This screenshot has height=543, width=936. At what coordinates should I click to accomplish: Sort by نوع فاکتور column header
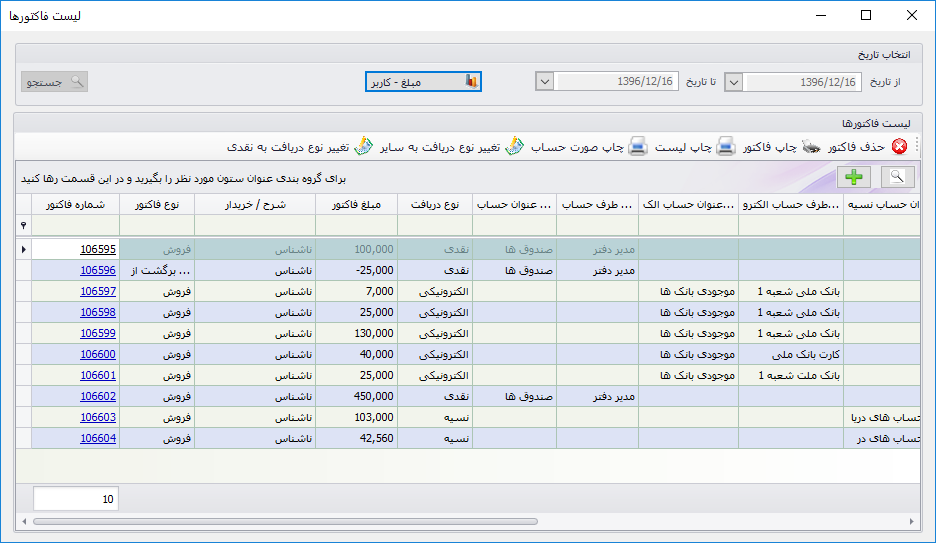pyautogui.click(x=157, y=205)
